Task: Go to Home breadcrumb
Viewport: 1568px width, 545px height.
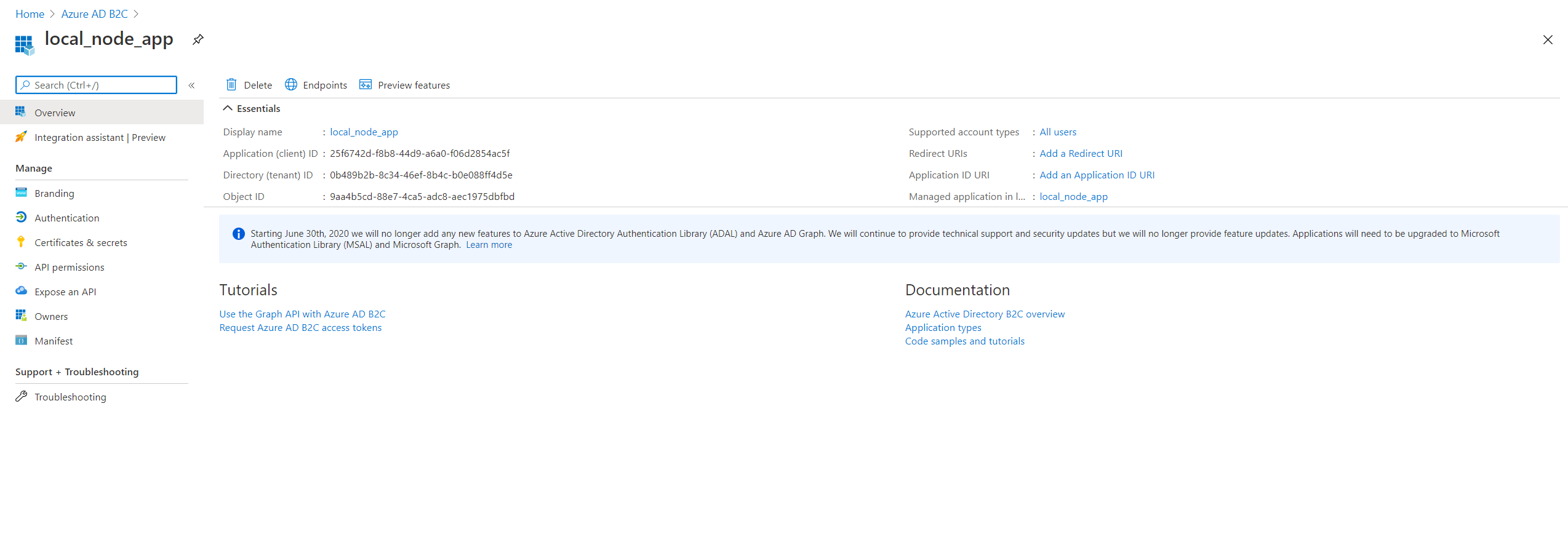Action: 30,14
